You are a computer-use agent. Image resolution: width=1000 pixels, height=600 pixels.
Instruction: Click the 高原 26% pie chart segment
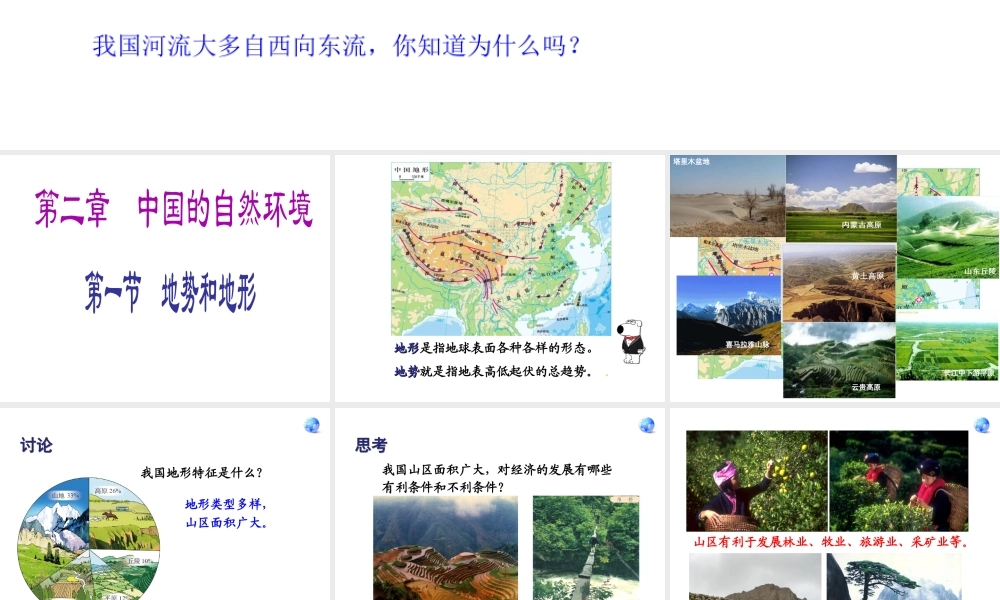122,513
